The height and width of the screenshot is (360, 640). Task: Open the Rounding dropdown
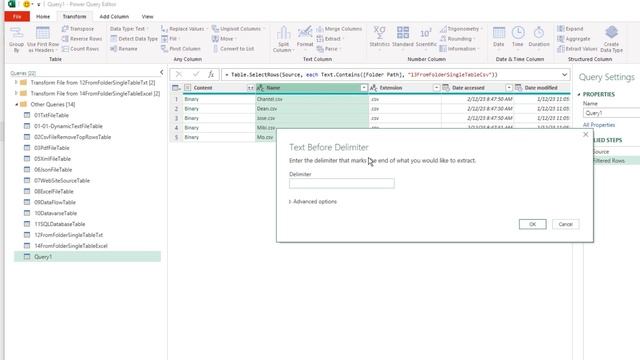(457, 39)
